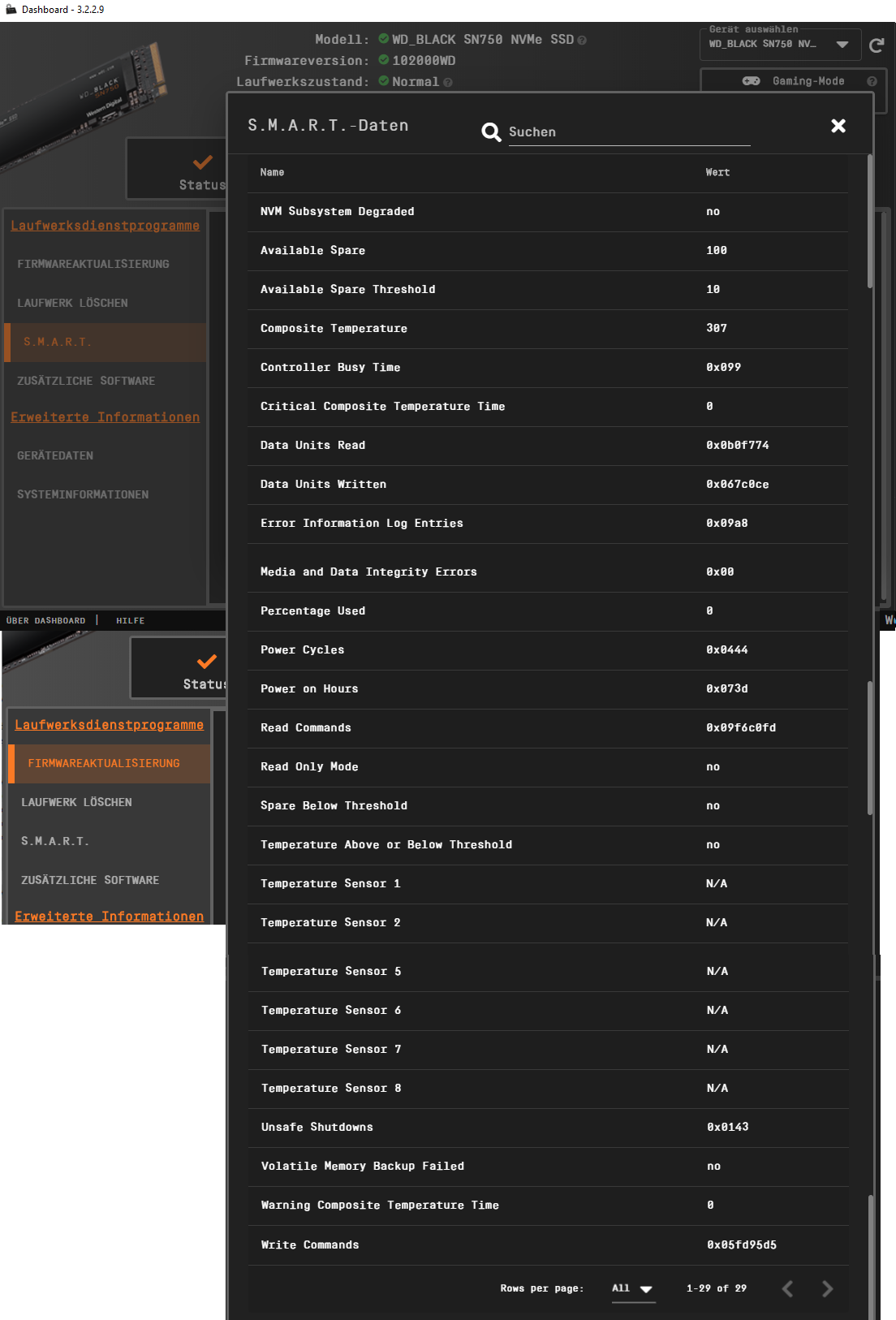Open the Rows per page All dropdown
The image size is (896, 1320).
(x=633, y=1289)
